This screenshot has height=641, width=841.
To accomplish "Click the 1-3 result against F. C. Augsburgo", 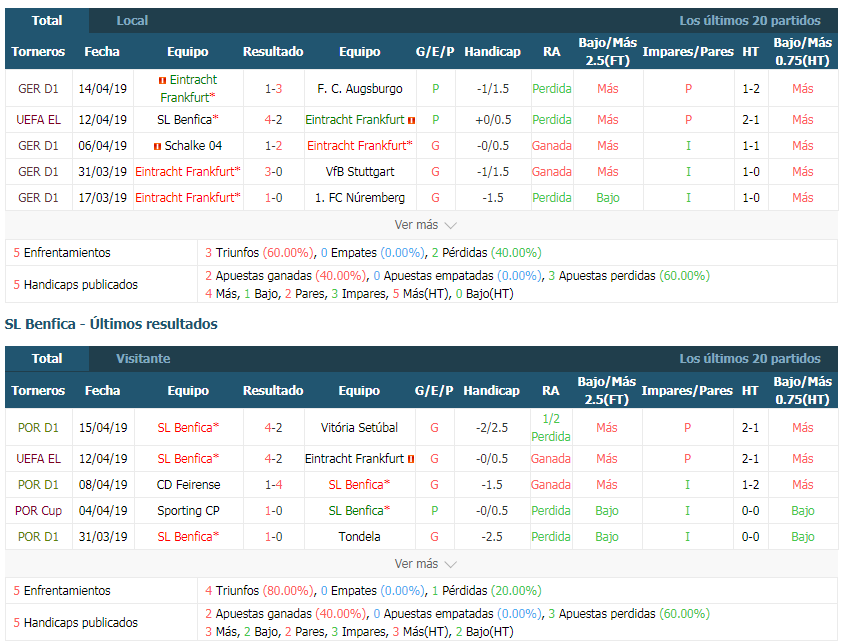I will click(x=273, y=89).
